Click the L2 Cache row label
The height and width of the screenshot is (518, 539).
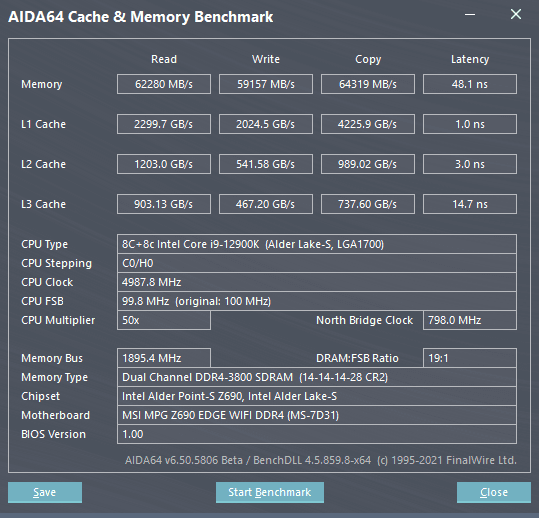[x=43, y=164]
